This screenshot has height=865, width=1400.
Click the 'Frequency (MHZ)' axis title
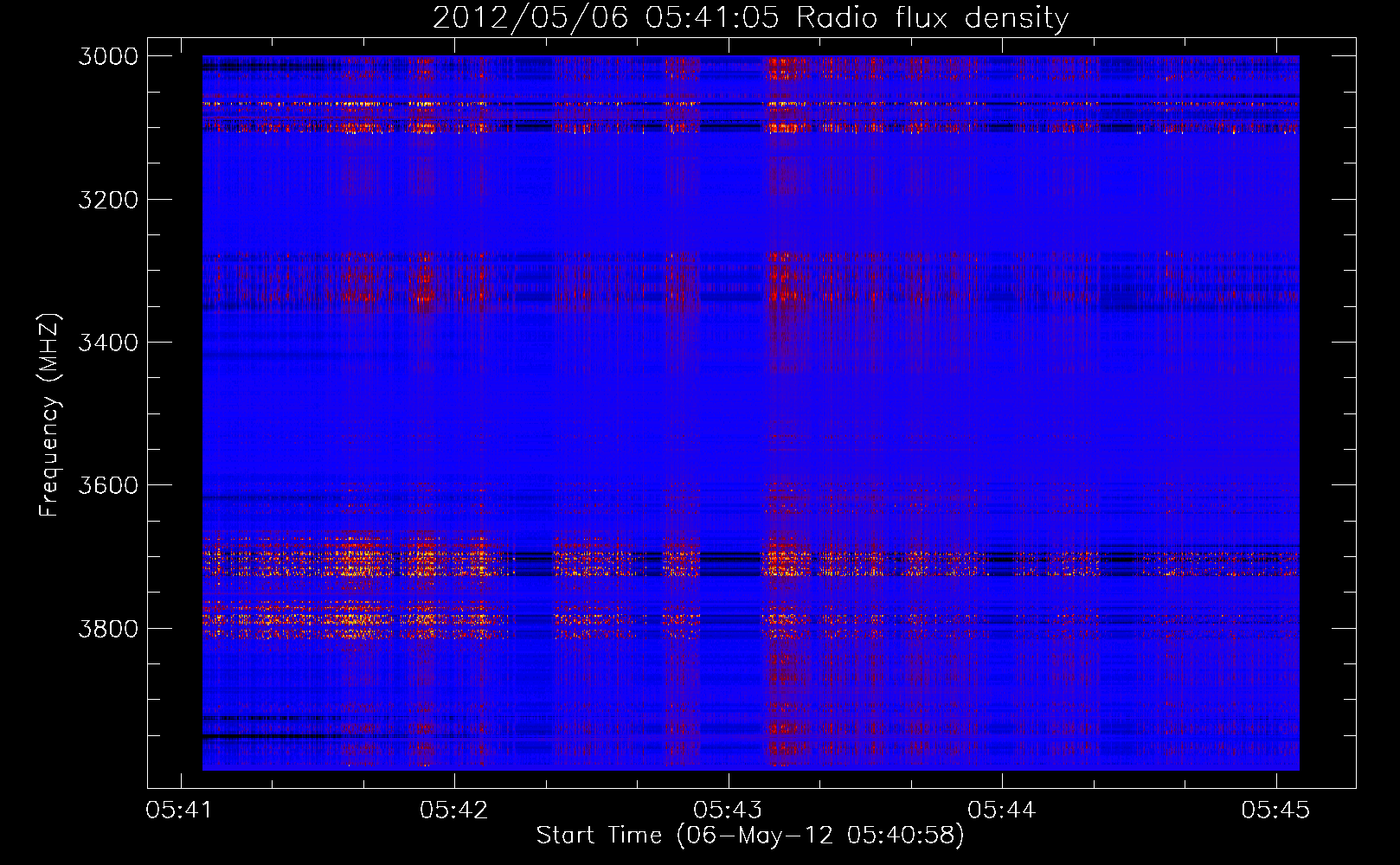(49, 415)
